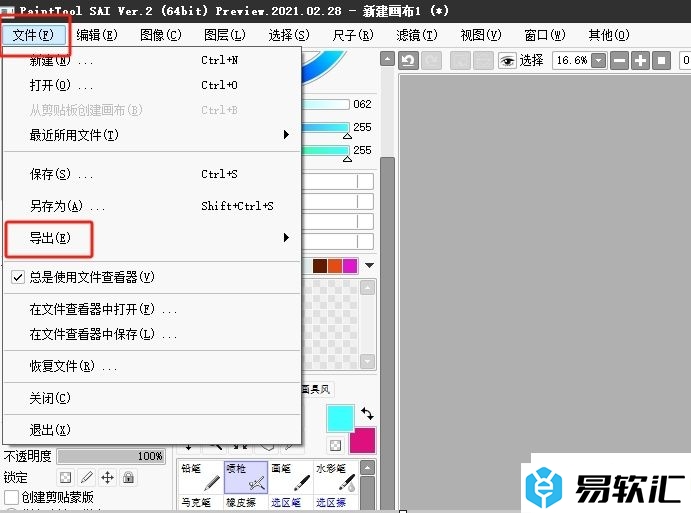Click the cyan foreground color swatch
This screenshot has height=513, width=691.
(x=340, y=418)
